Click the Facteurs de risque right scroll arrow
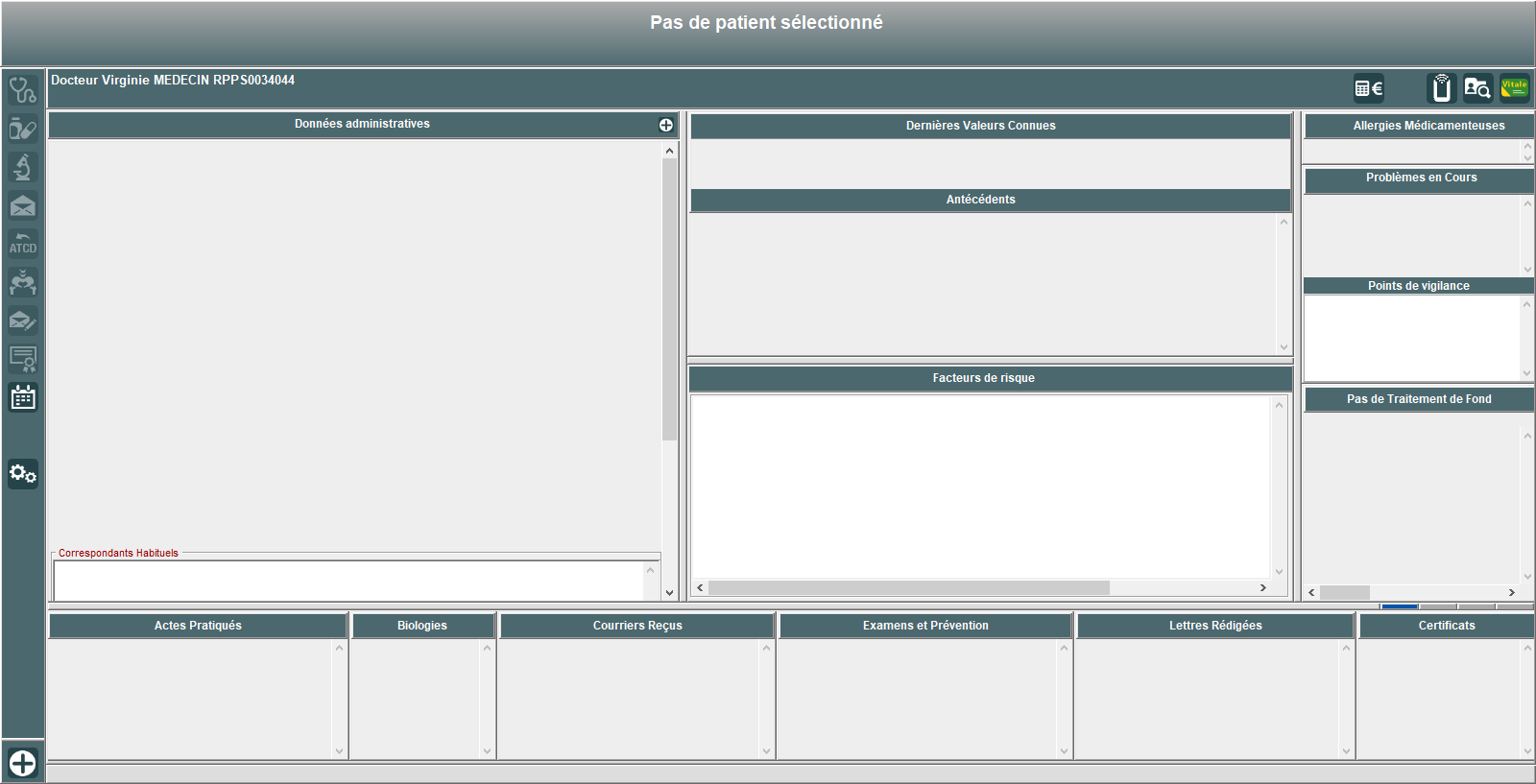This screenshot has height=784, width=1536. tap(1262, 587)
